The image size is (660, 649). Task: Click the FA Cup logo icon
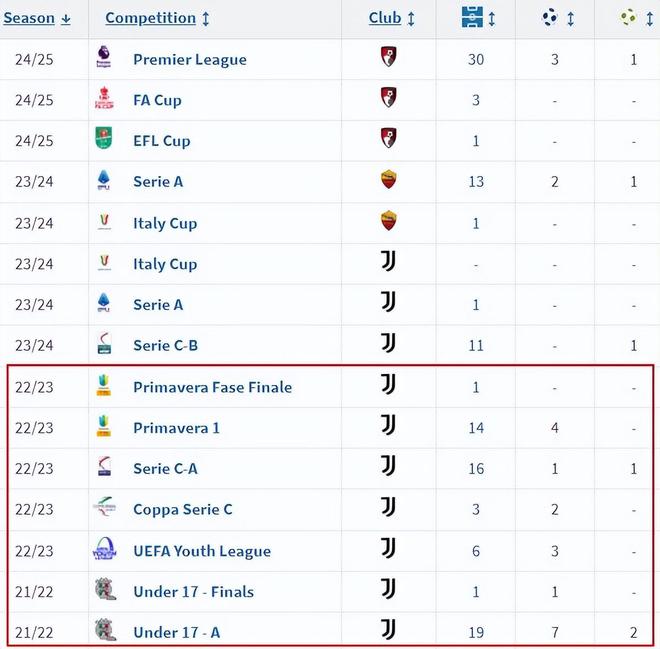tap(104, 100)
